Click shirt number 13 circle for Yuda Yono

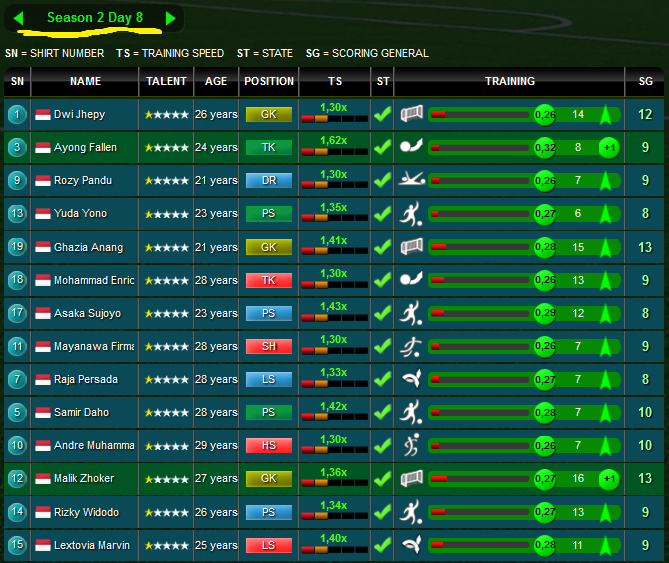(17, 213)
